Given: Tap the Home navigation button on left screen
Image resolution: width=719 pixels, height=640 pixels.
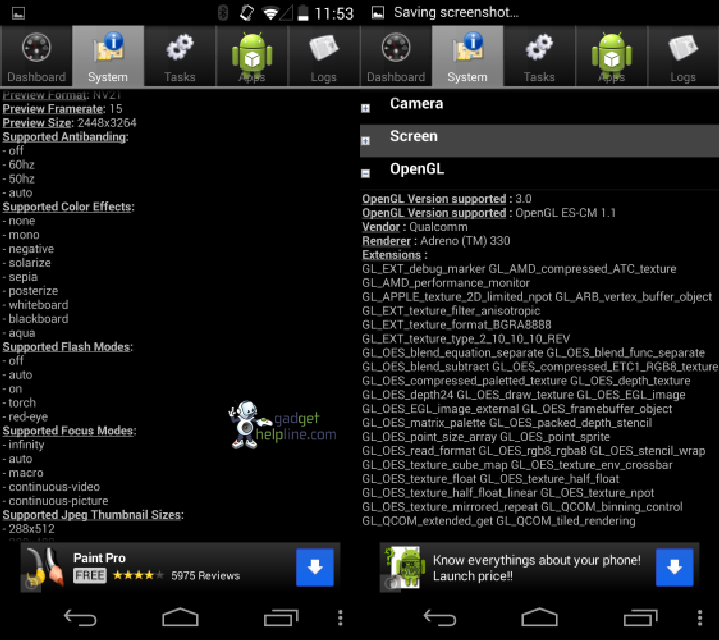Looking at the screenshot, I should coord(180,617).
